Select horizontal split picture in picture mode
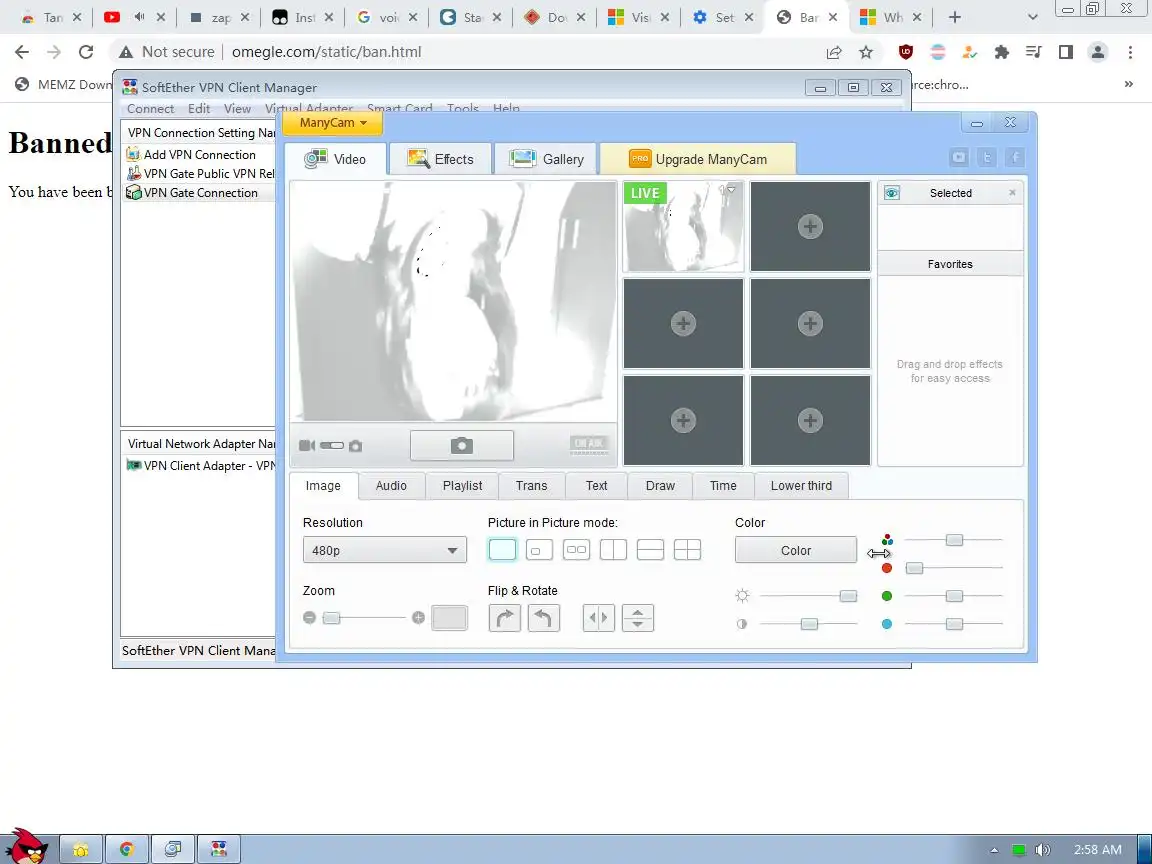Viewport: 1152px width, 864px height. pos(650,550)
